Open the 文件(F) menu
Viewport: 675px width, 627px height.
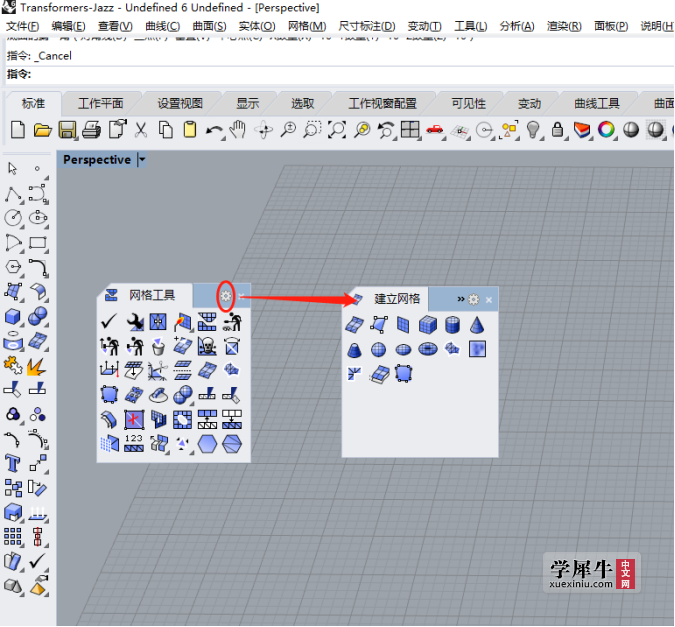point(22,26)
